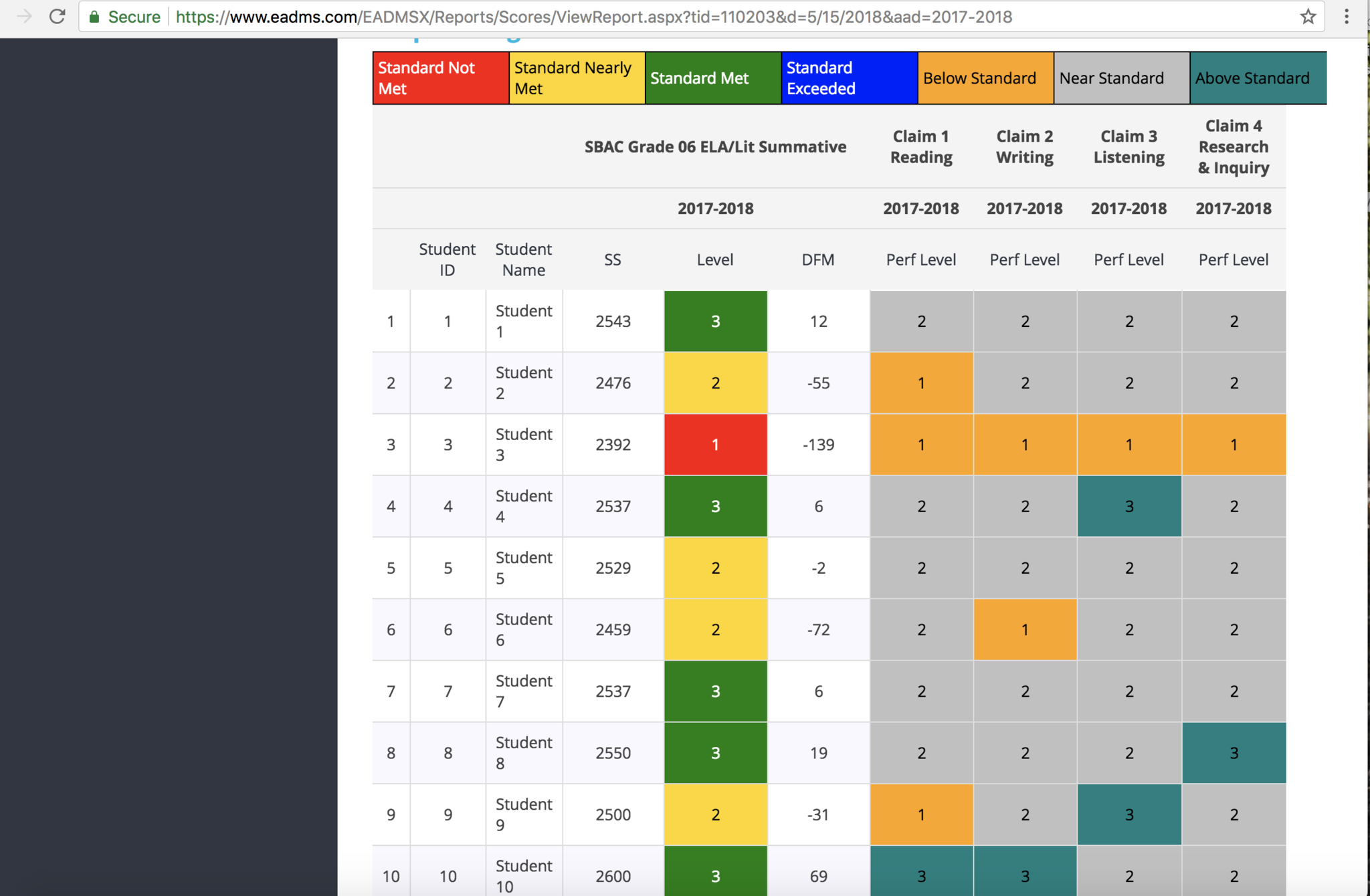
Task: Click the Claim 1 Reading header
Action: point(921,146)
